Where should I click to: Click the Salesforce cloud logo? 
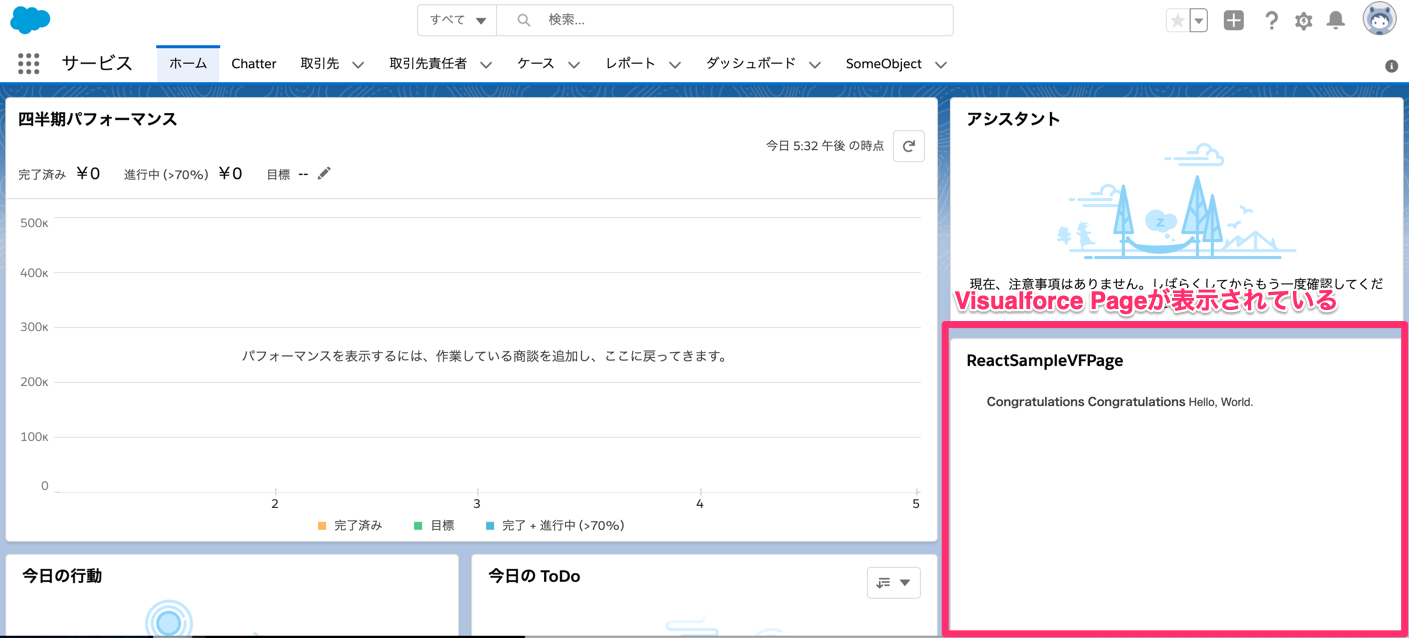(x=29, y=19)
